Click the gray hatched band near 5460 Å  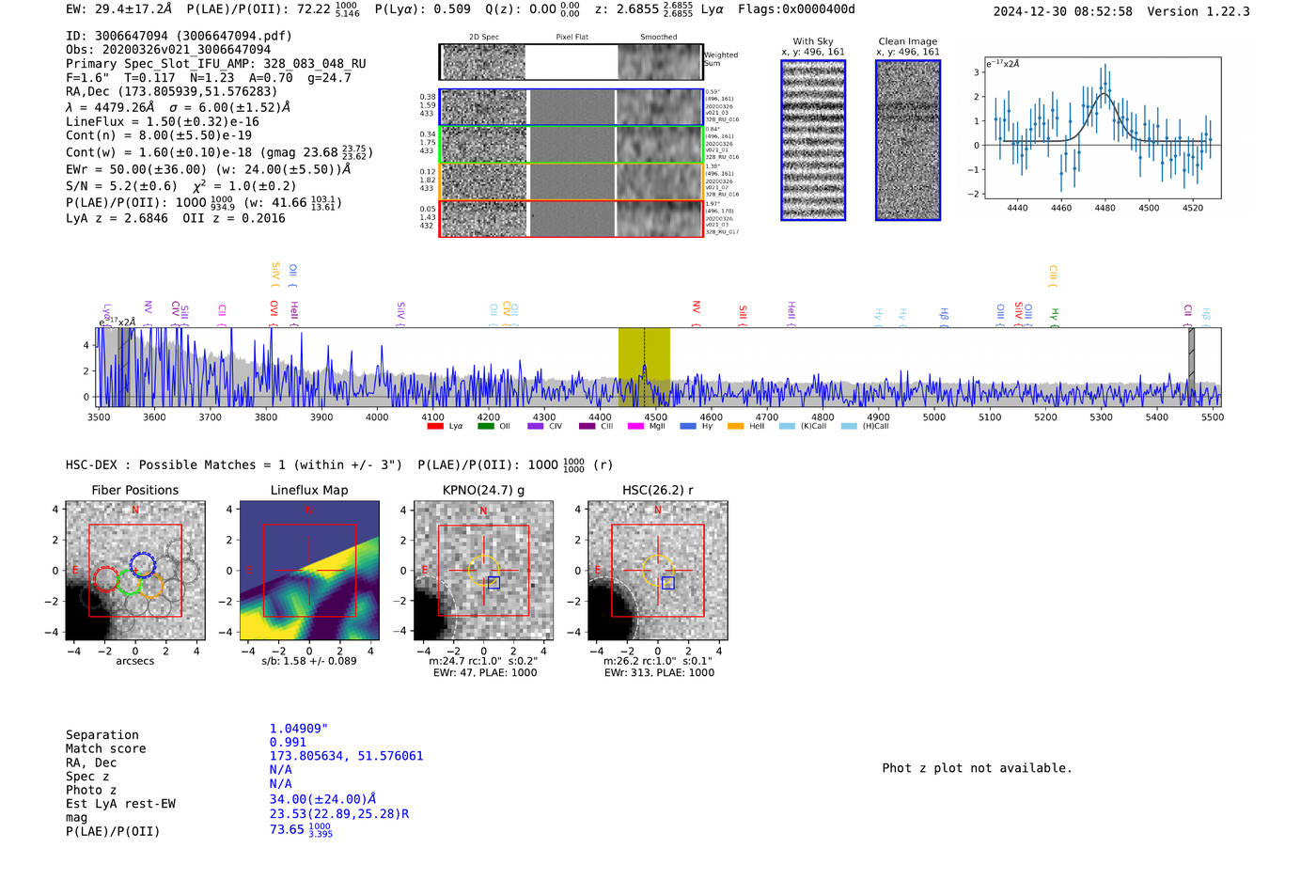tap(1191, 367)
